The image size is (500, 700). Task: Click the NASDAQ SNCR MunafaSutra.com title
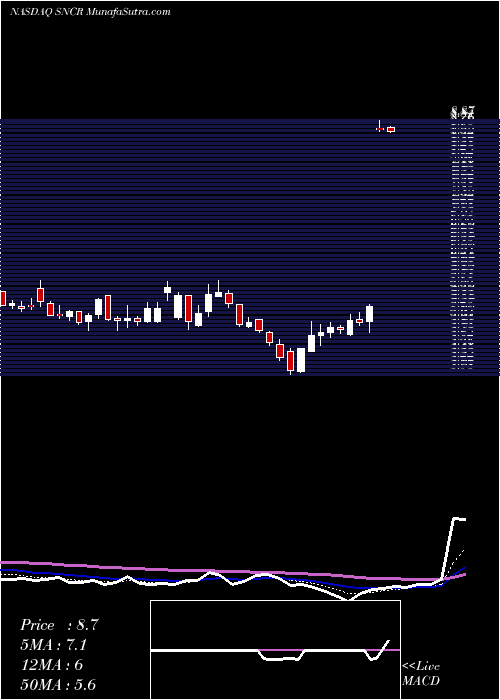pyautogui.click(x=90, y=12)
